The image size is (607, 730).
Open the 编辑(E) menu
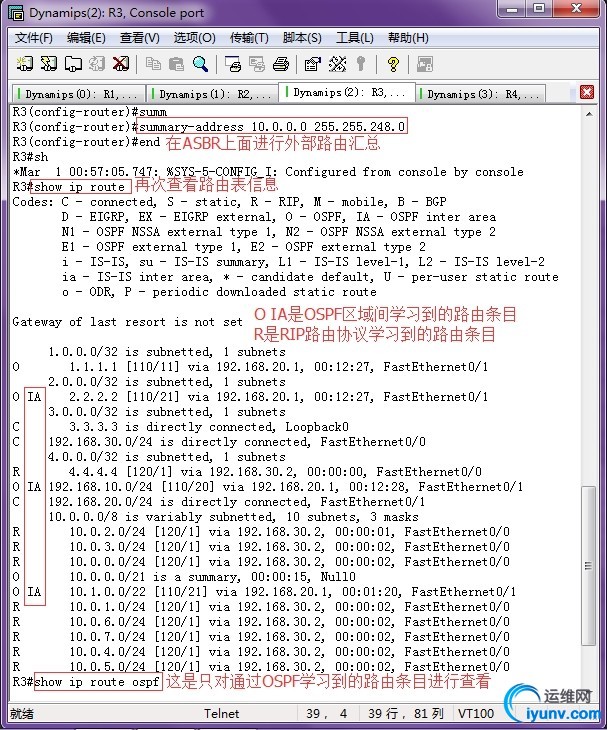(86, 38)
